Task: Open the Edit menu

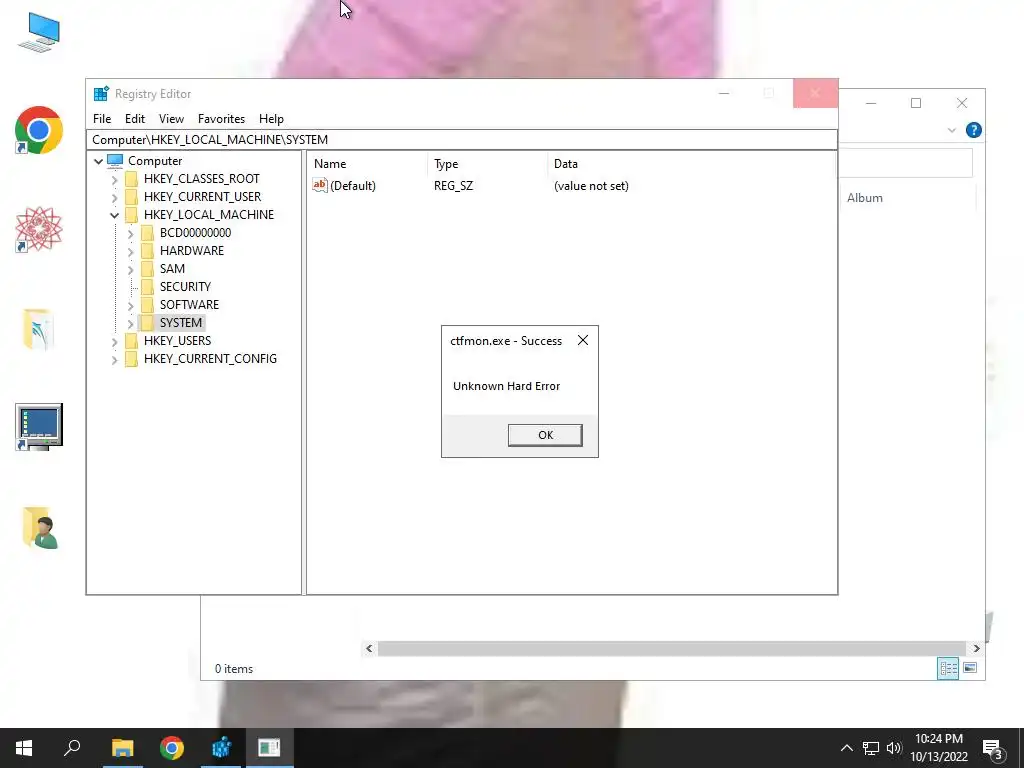Action: pos(135,119)
